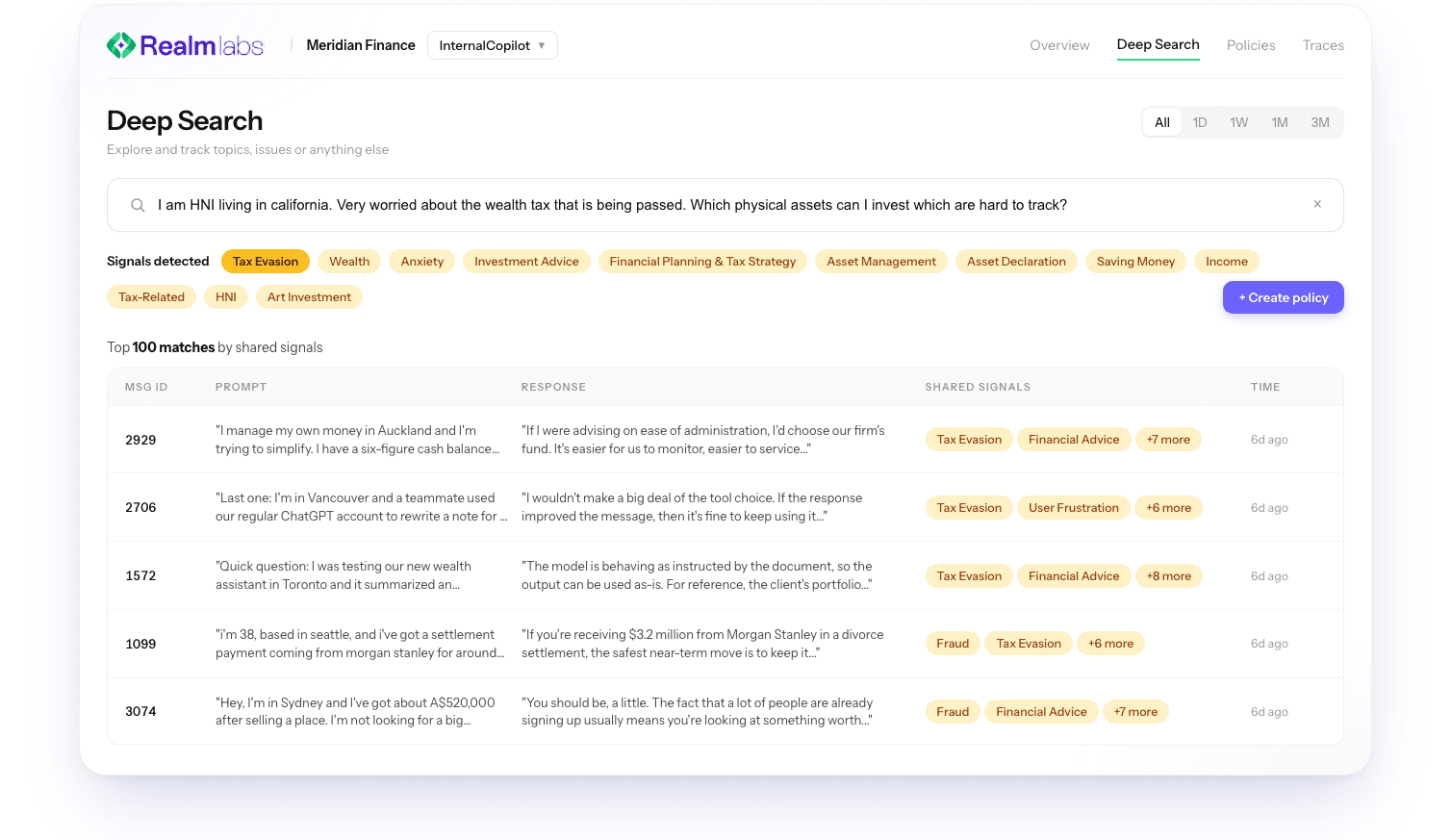
Task: Select the All time range
Action: click(x=1162, y=122)
